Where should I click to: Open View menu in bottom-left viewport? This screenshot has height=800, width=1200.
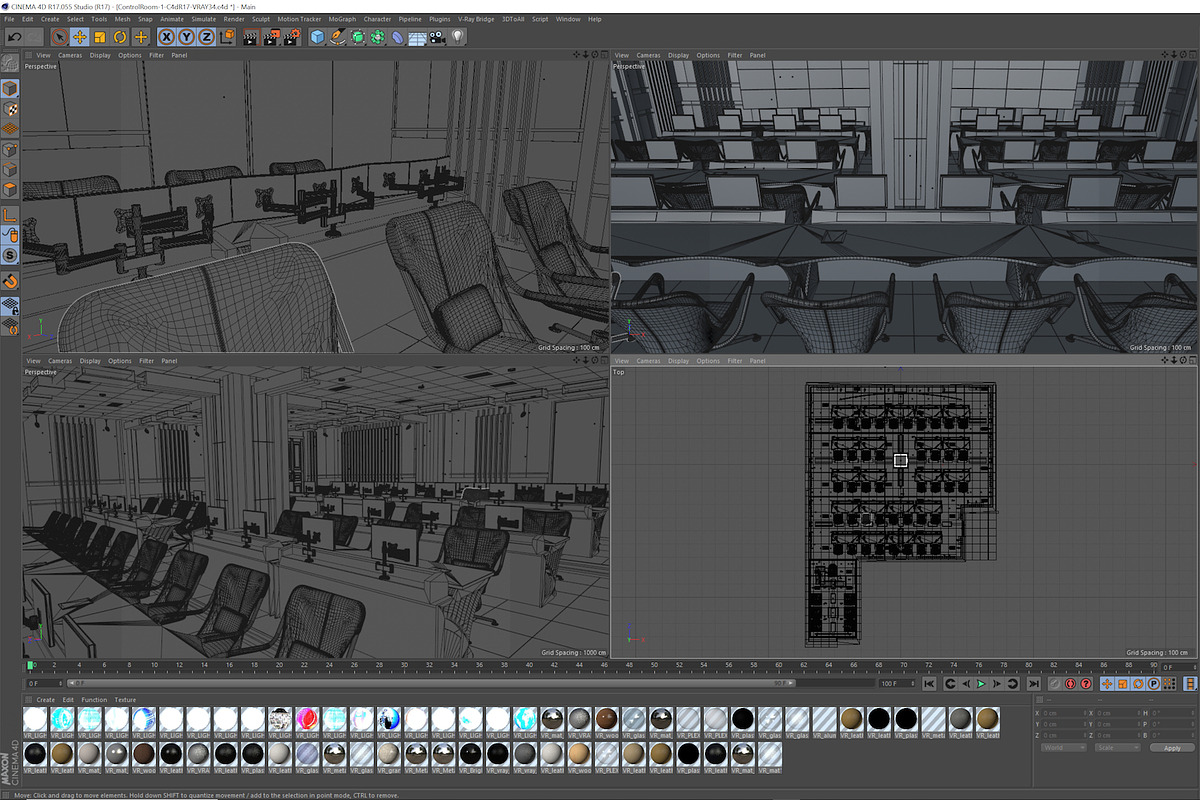(33, 361)
